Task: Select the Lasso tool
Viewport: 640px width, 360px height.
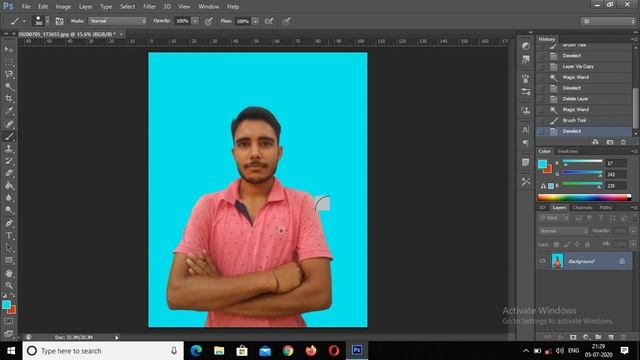Action: click(9, 74)
